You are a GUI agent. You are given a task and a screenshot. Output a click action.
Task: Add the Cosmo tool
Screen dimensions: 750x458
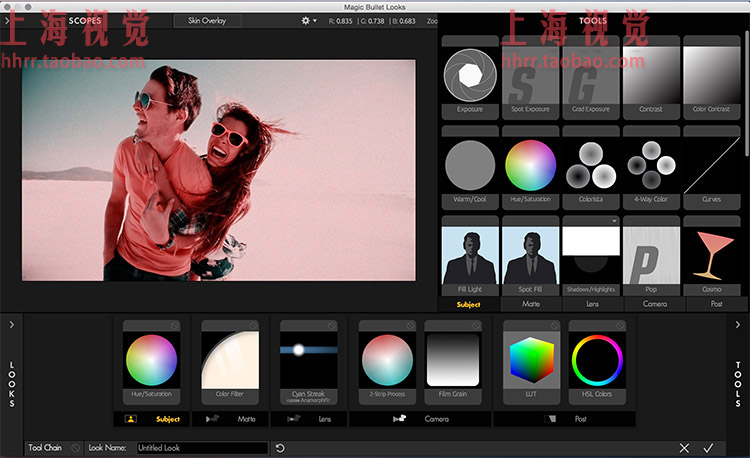point(711,256)
